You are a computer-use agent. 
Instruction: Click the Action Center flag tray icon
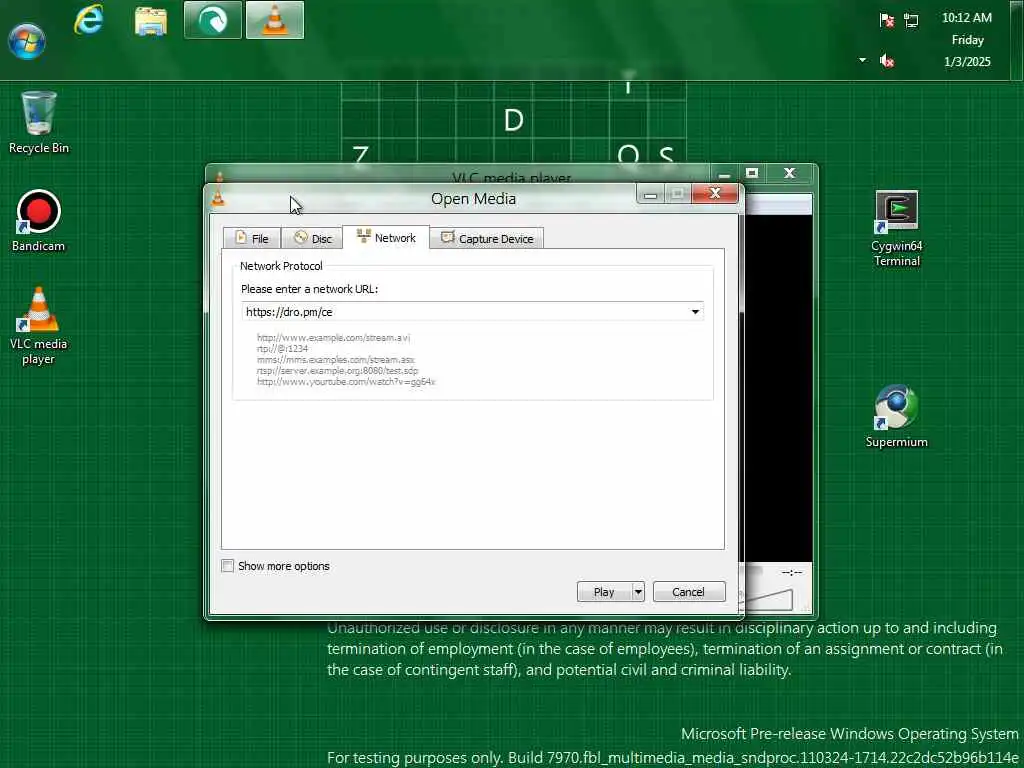pos(886,20)
